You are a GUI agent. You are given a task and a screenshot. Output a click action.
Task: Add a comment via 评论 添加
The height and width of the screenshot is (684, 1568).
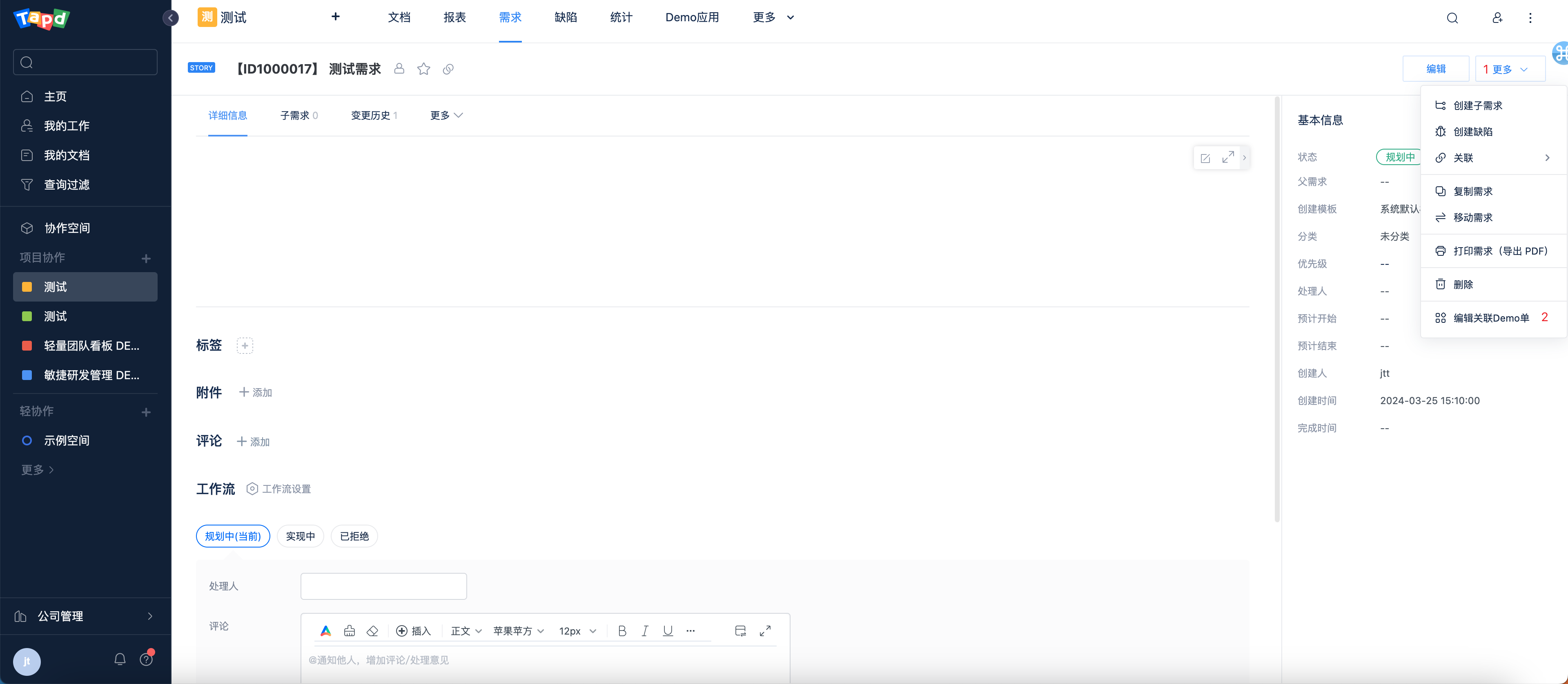pos(253,442)
